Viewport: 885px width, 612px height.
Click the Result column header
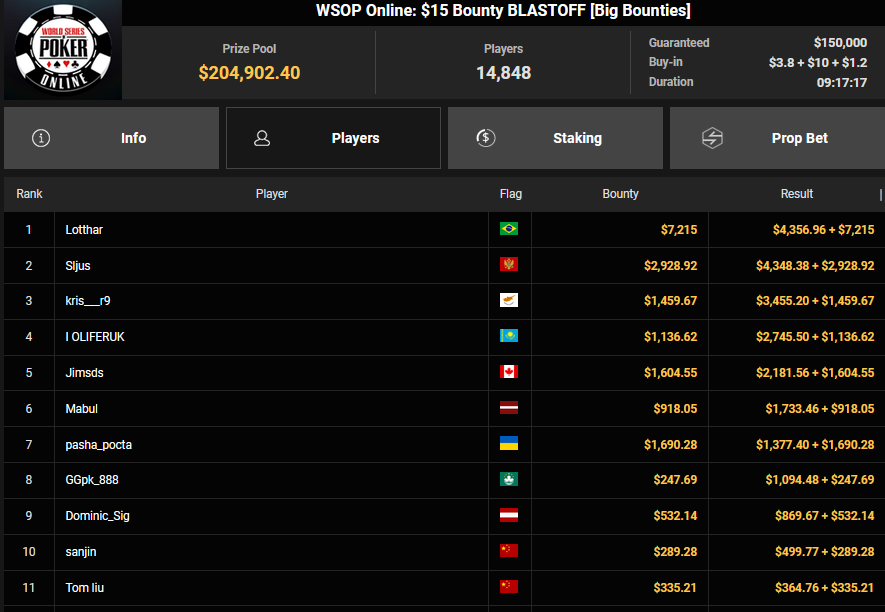coord(796,194)
